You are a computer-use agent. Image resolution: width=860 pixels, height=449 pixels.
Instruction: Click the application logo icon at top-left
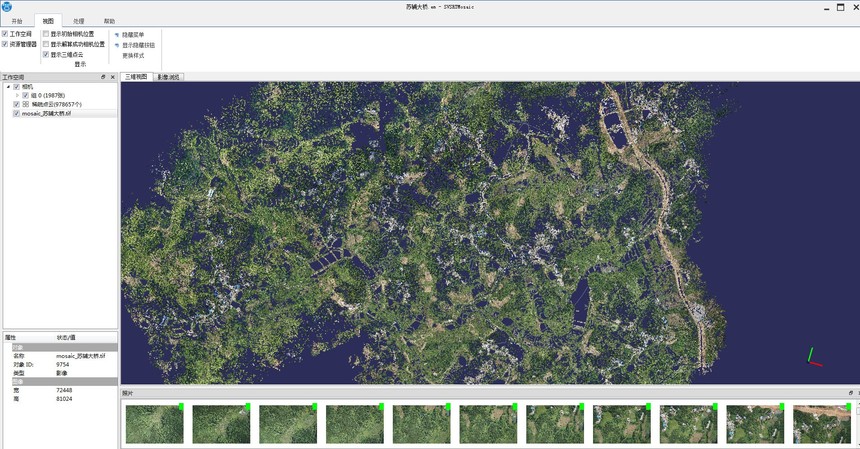[x=7, y=7]
